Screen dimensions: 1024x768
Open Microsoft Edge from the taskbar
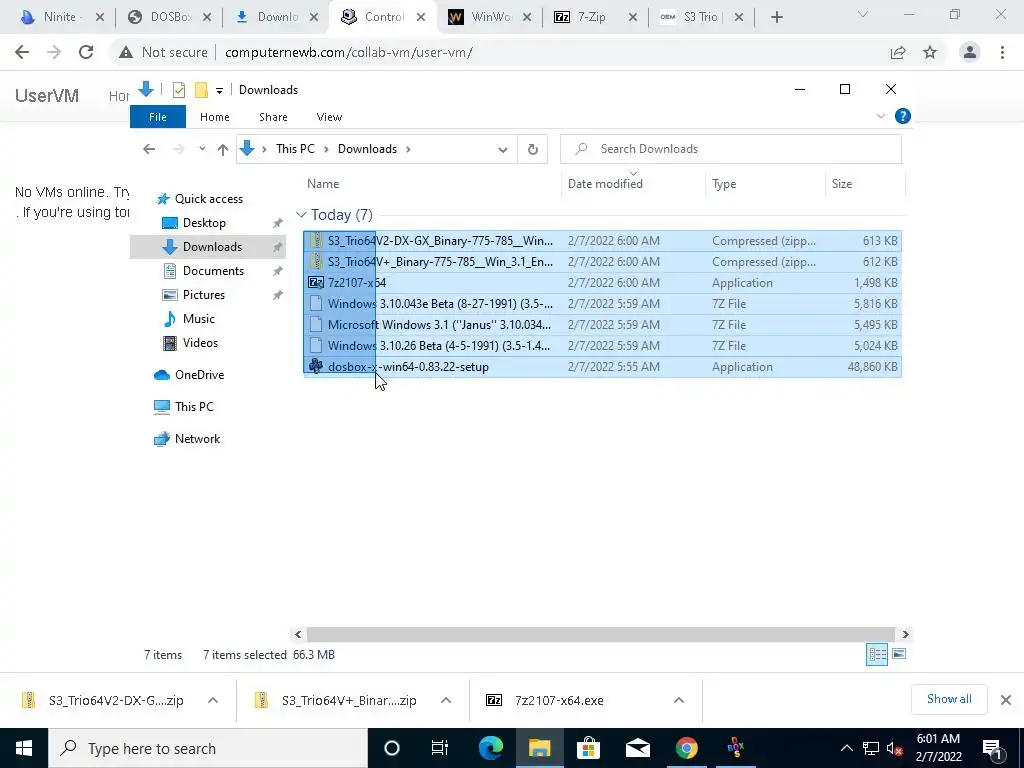[x=490, y=748]
